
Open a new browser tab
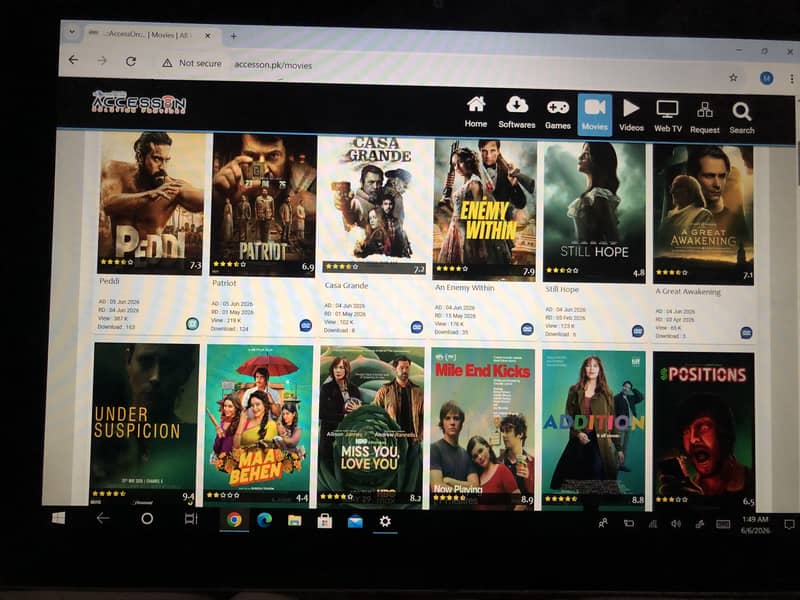click(x=233, y=36)
